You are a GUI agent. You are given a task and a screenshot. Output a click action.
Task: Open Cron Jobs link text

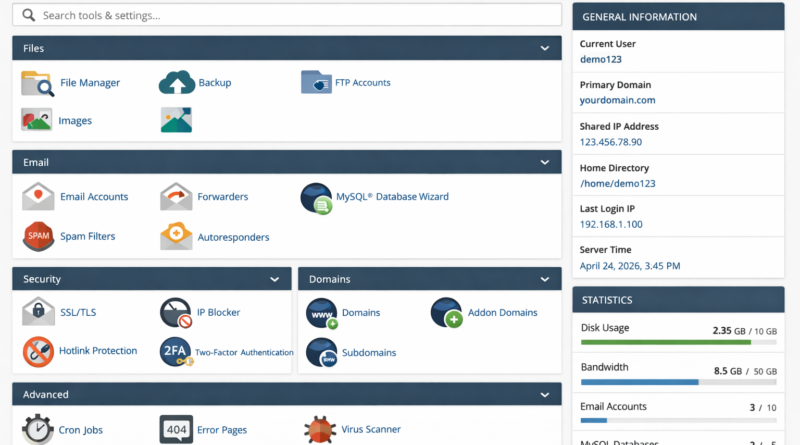[81, 430]
